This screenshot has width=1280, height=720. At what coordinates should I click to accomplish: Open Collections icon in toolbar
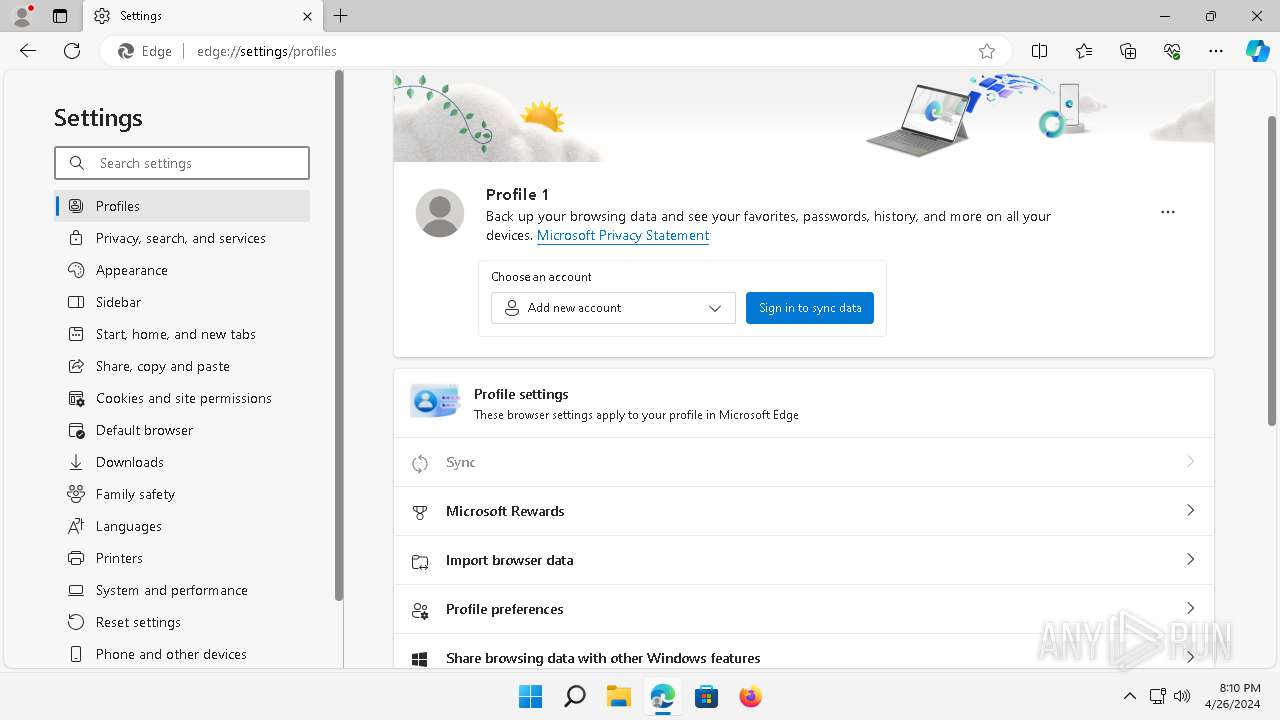click(1128, 51)
